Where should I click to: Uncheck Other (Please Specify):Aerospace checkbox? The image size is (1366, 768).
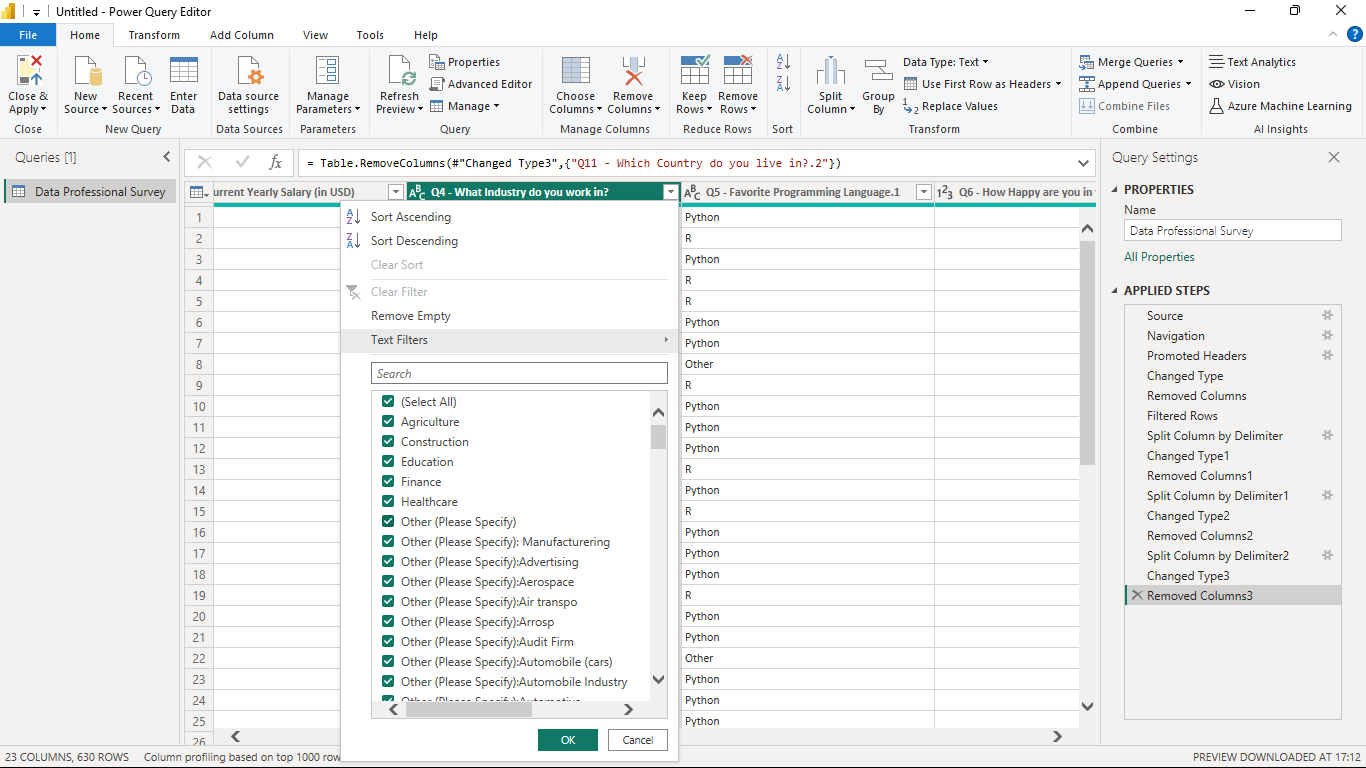pyautogui.click(x=388, y=582)
